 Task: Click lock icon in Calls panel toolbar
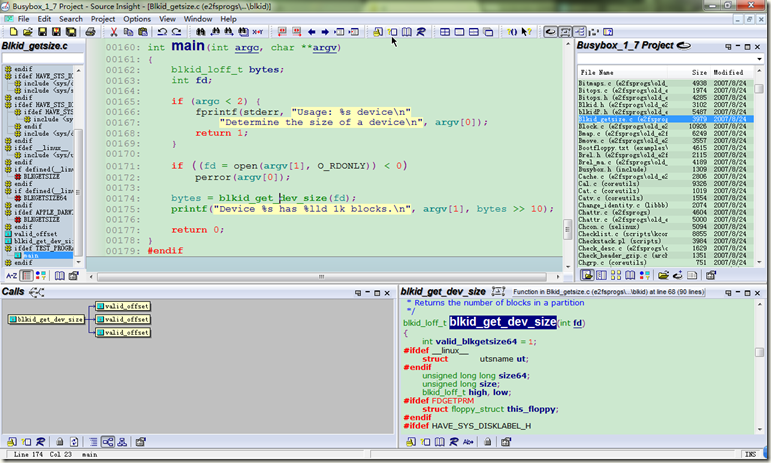(59, 441)
